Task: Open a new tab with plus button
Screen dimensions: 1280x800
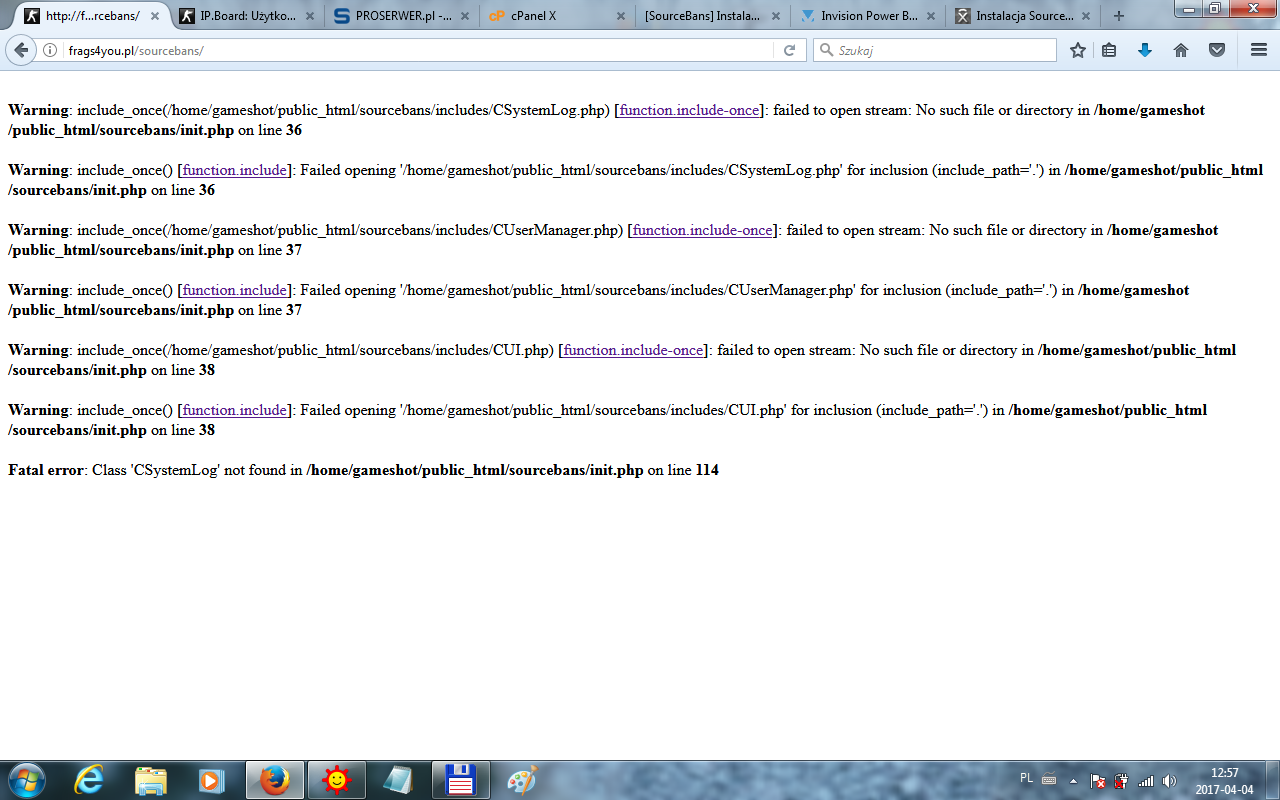Action: 1119,16
